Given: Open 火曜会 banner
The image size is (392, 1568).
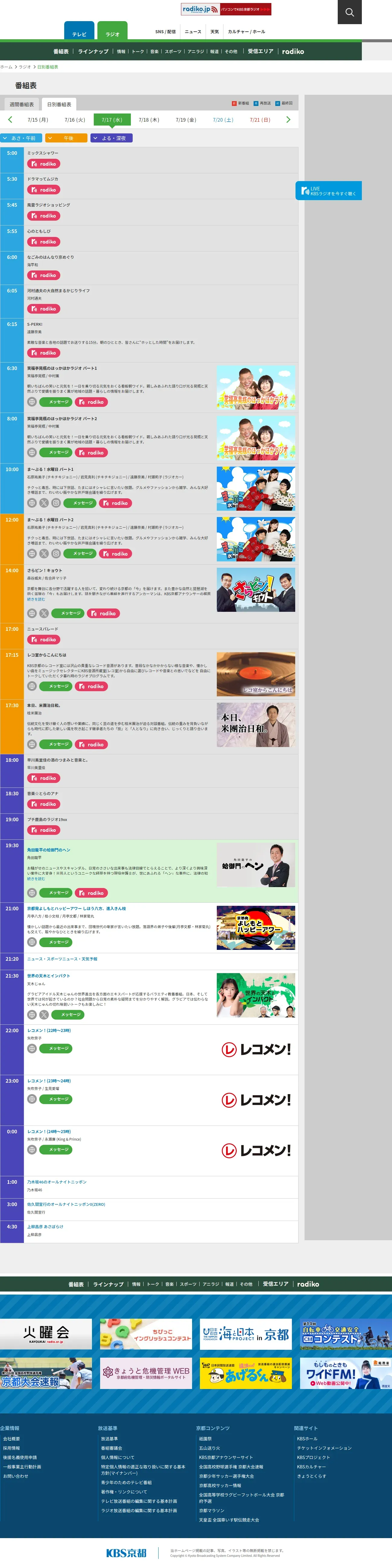Looking at the screenshot, I should tap(46, 1334).
